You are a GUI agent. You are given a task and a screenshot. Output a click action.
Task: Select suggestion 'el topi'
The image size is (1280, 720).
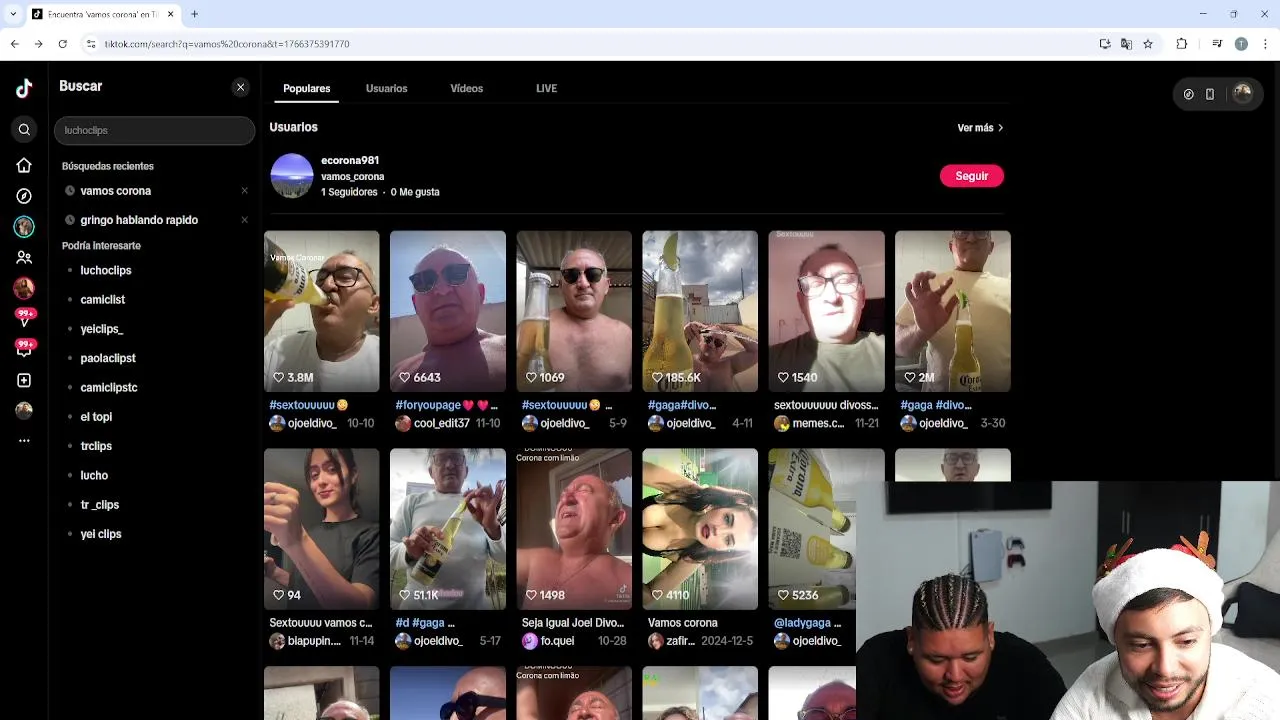96,417
